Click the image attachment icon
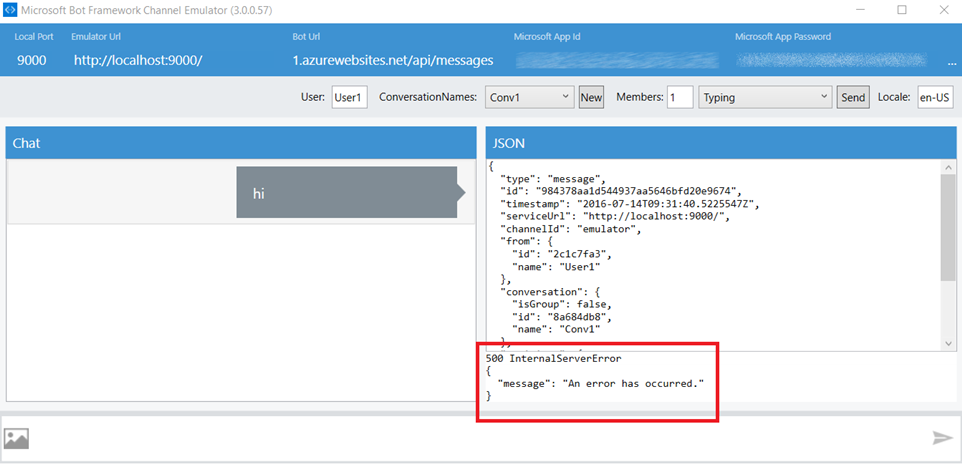 pos(17,438)
